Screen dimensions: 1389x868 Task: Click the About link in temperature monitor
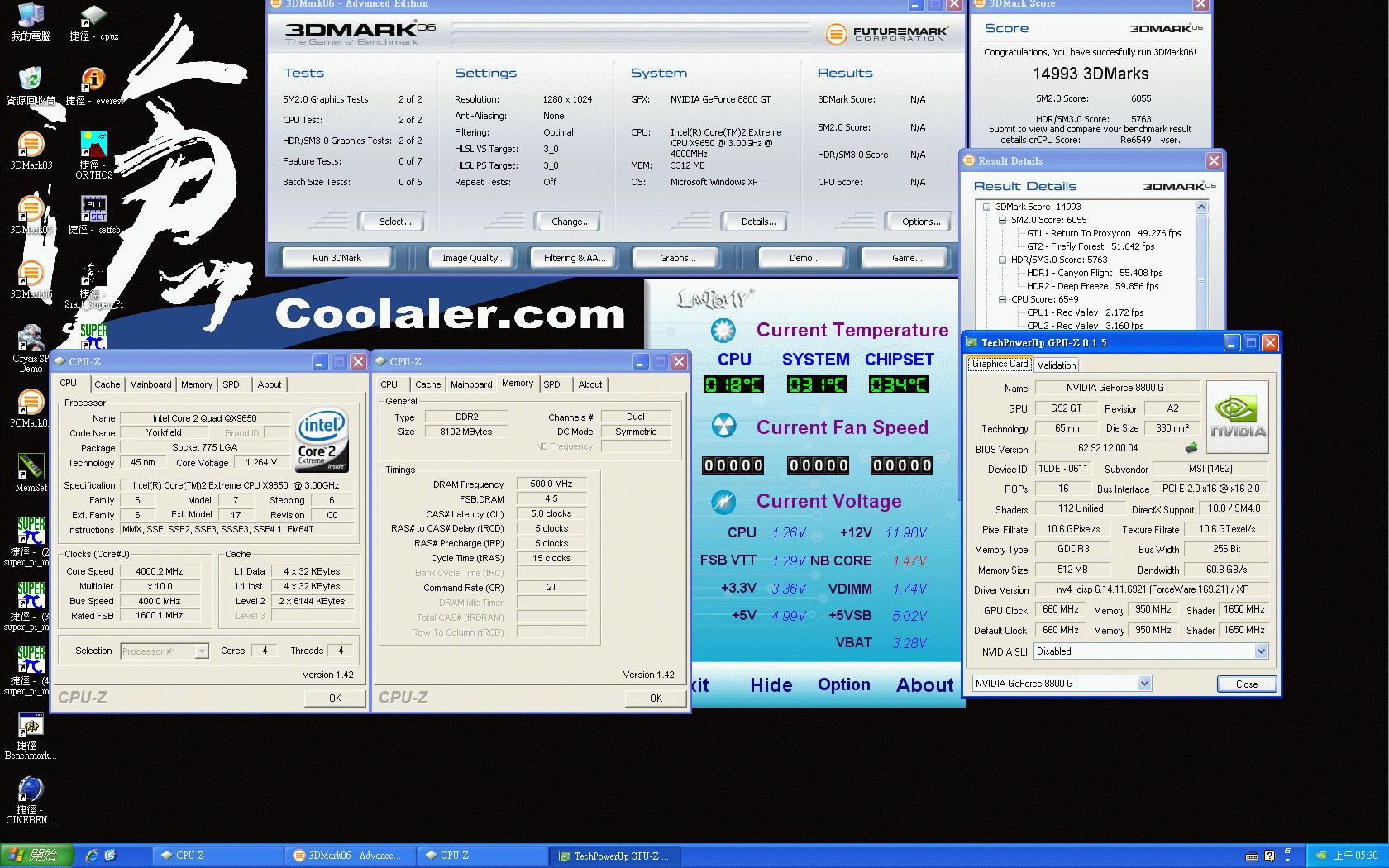(925, 685)
